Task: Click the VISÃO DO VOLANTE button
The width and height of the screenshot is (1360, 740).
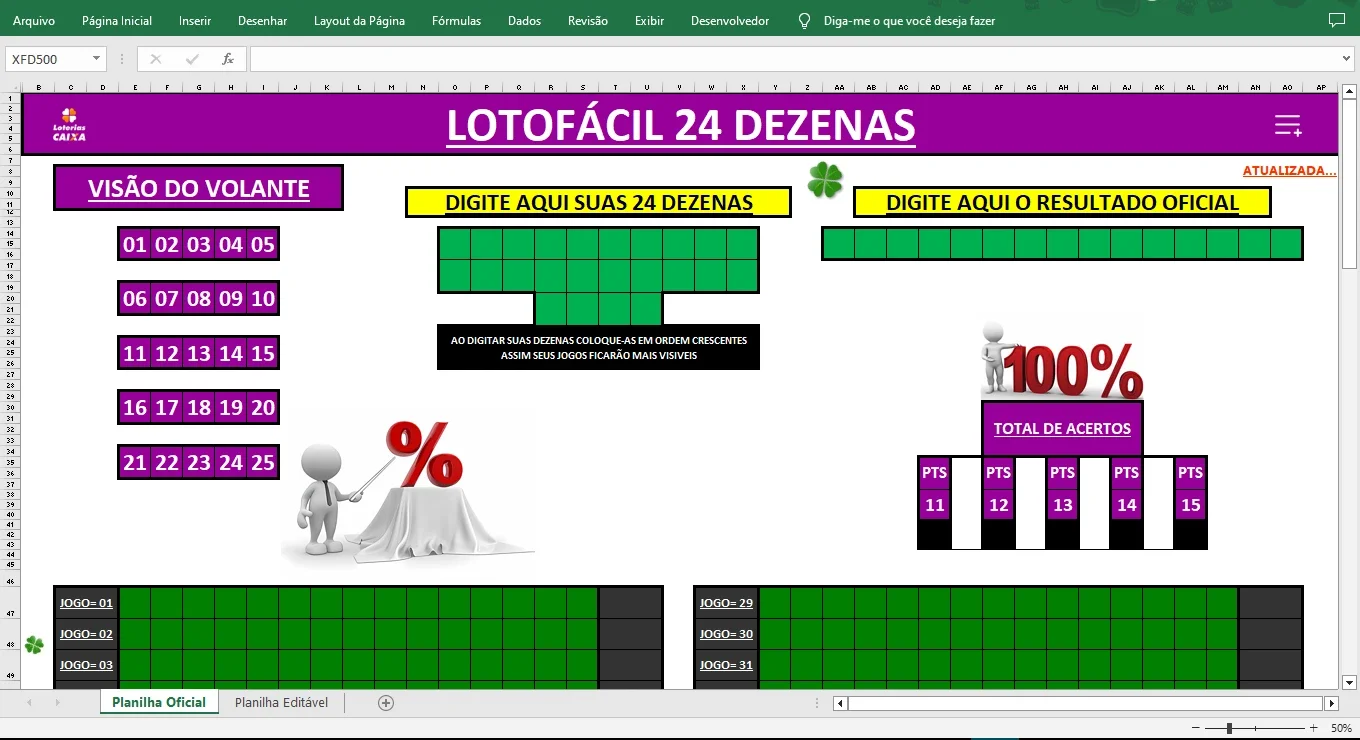Action: 198,188
